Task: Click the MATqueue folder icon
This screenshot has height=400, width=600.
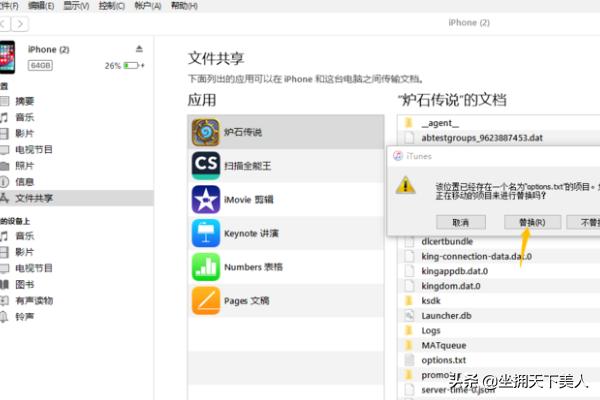Action: [x=409, y=345]
